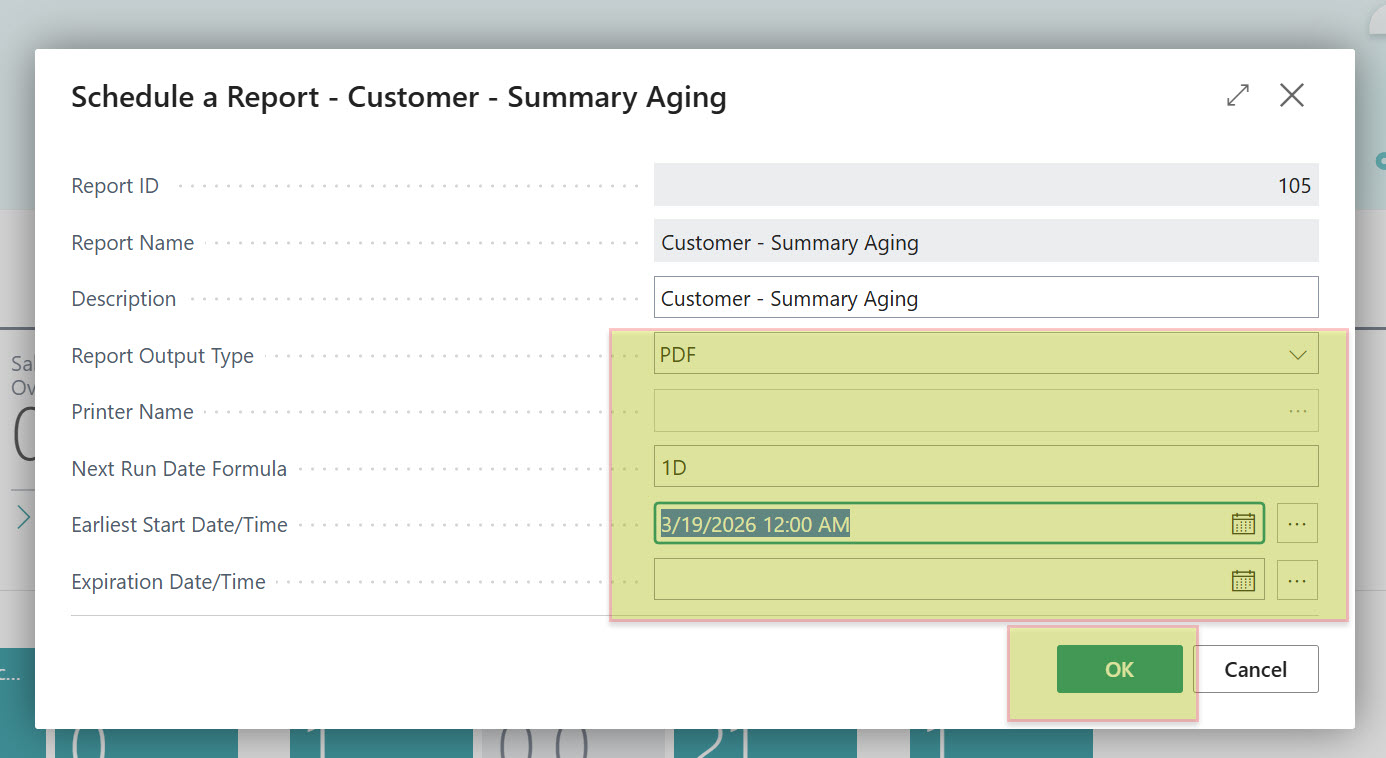This screenshot has width=1386, height=758.
Task: Click the empty Expiration Date/Time field
Action: 940,581
